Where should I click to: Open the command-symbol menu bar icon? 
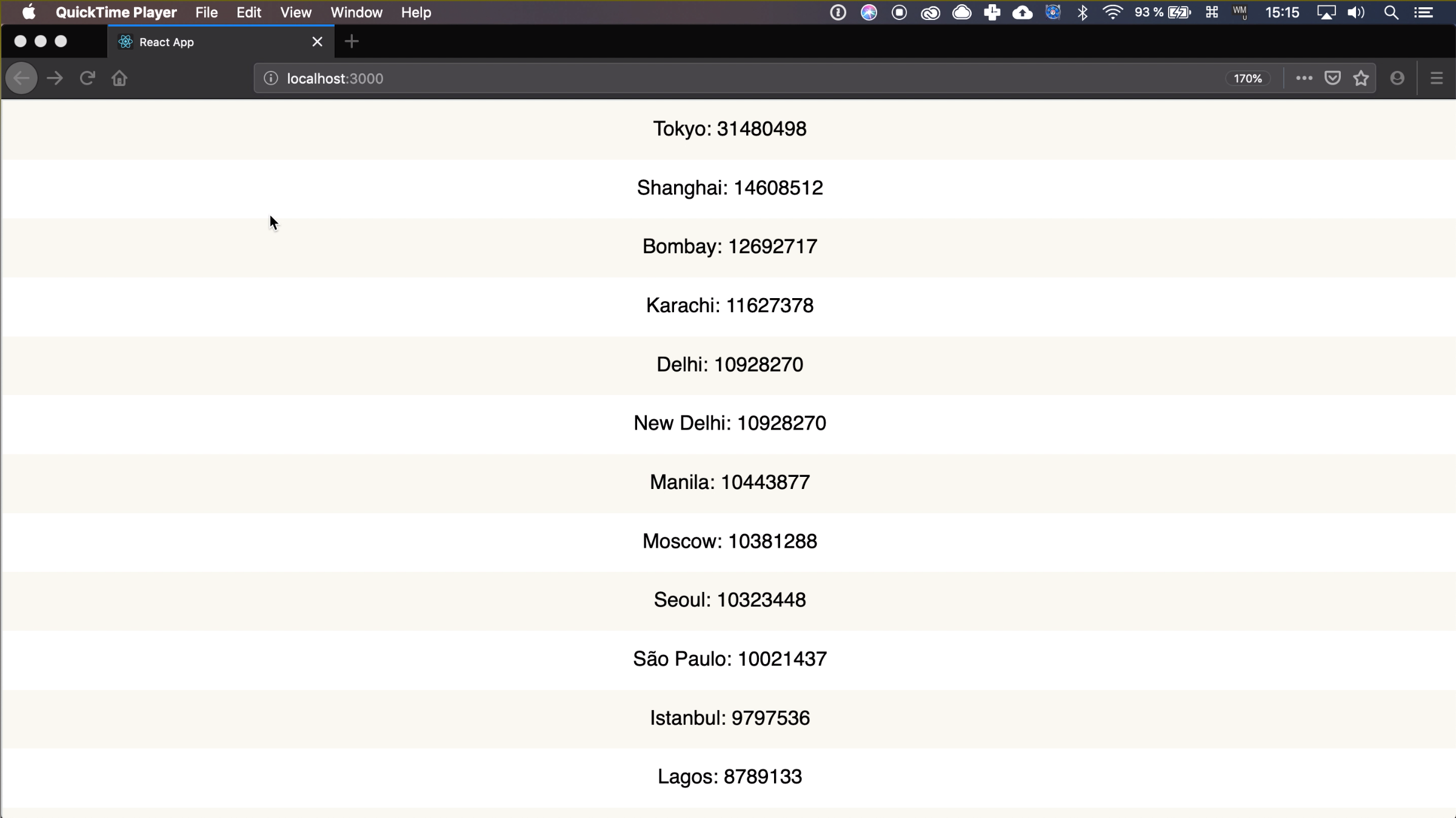[x=1212, y=12]
